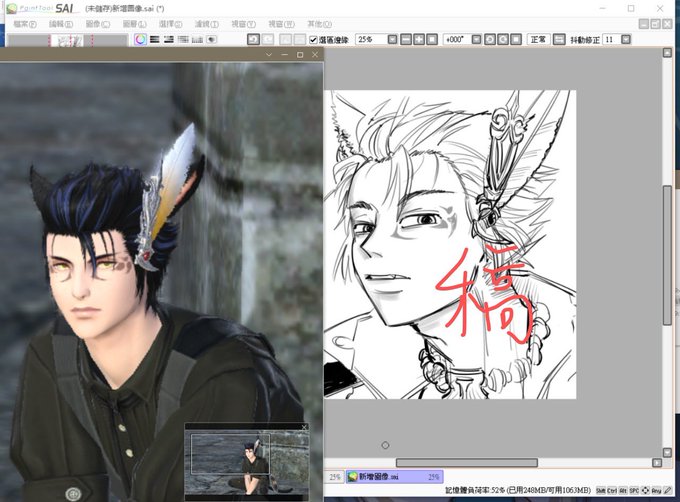680x502 pixels.
Task: Click the greyed deselect icon
Action: click(285, 39)
